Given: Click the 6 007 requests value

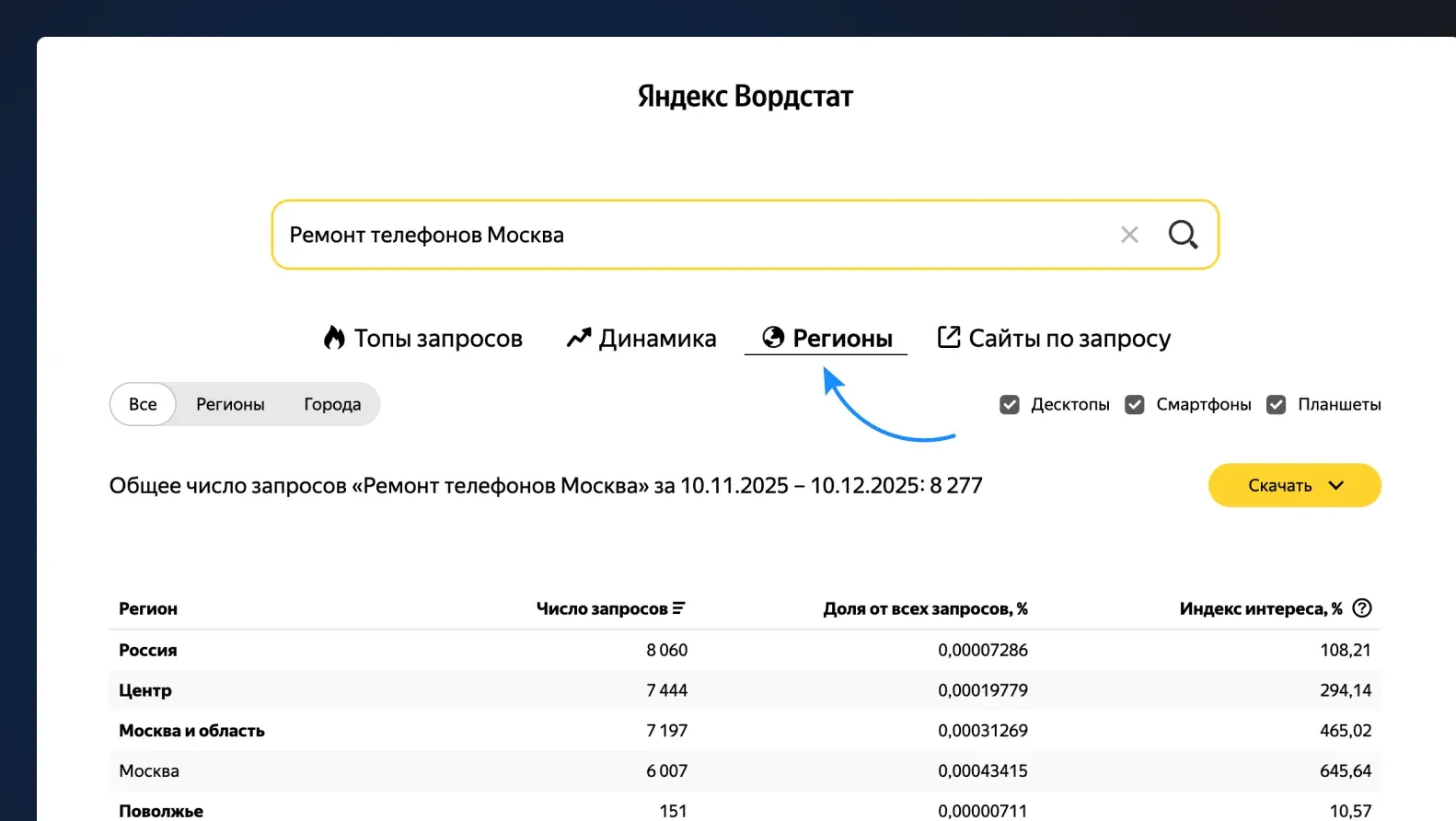Looking at the screenshot, I should pos(666,771).
